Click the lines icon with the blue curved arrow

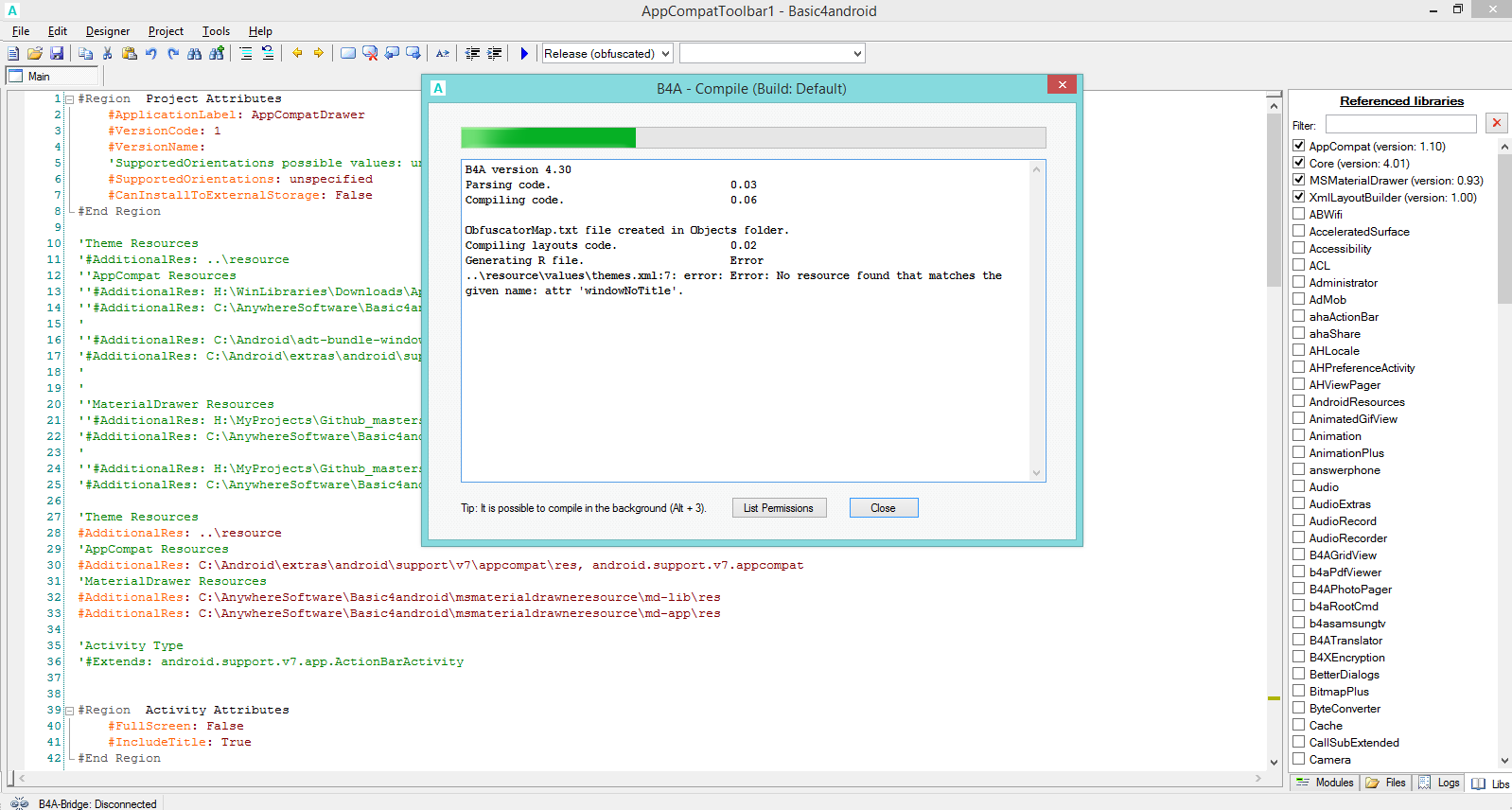click(x=268, y=54)
